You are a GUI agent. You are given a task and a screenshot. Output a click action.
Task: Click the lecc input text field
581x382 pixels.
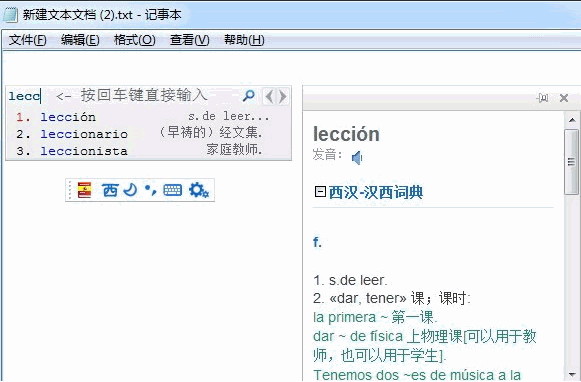pyautogui.click(x=25, y=96)
